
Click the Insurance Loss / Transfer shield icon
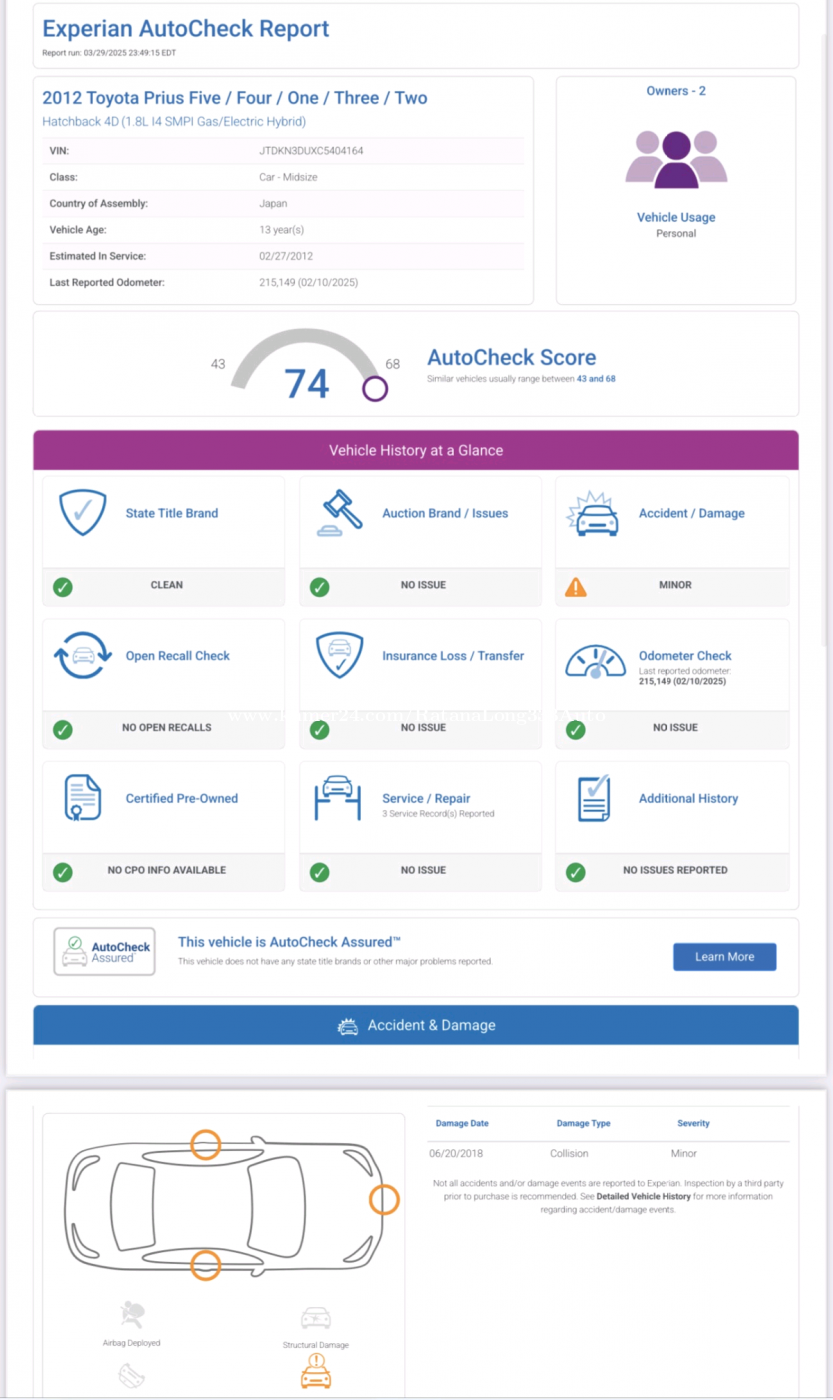tap(340, 656)
